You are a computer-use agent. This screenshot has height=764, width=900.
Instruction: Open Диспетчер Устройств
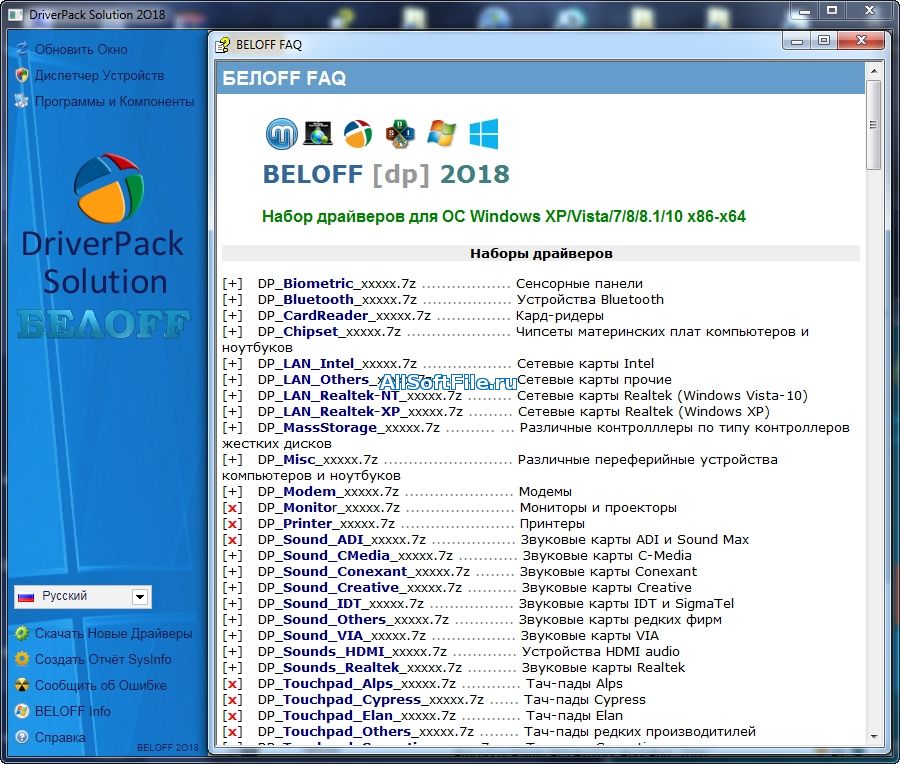click(99, 75)
